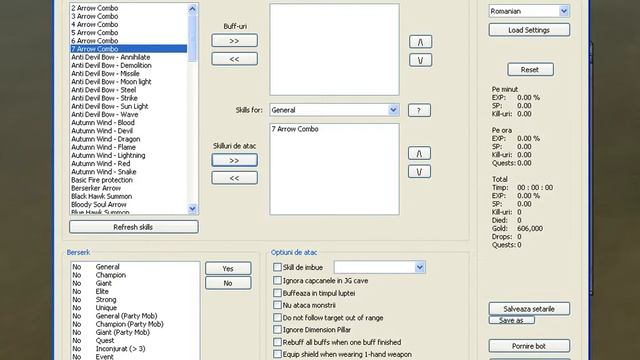Start the bot with Pornire bot

pos(529,346)
